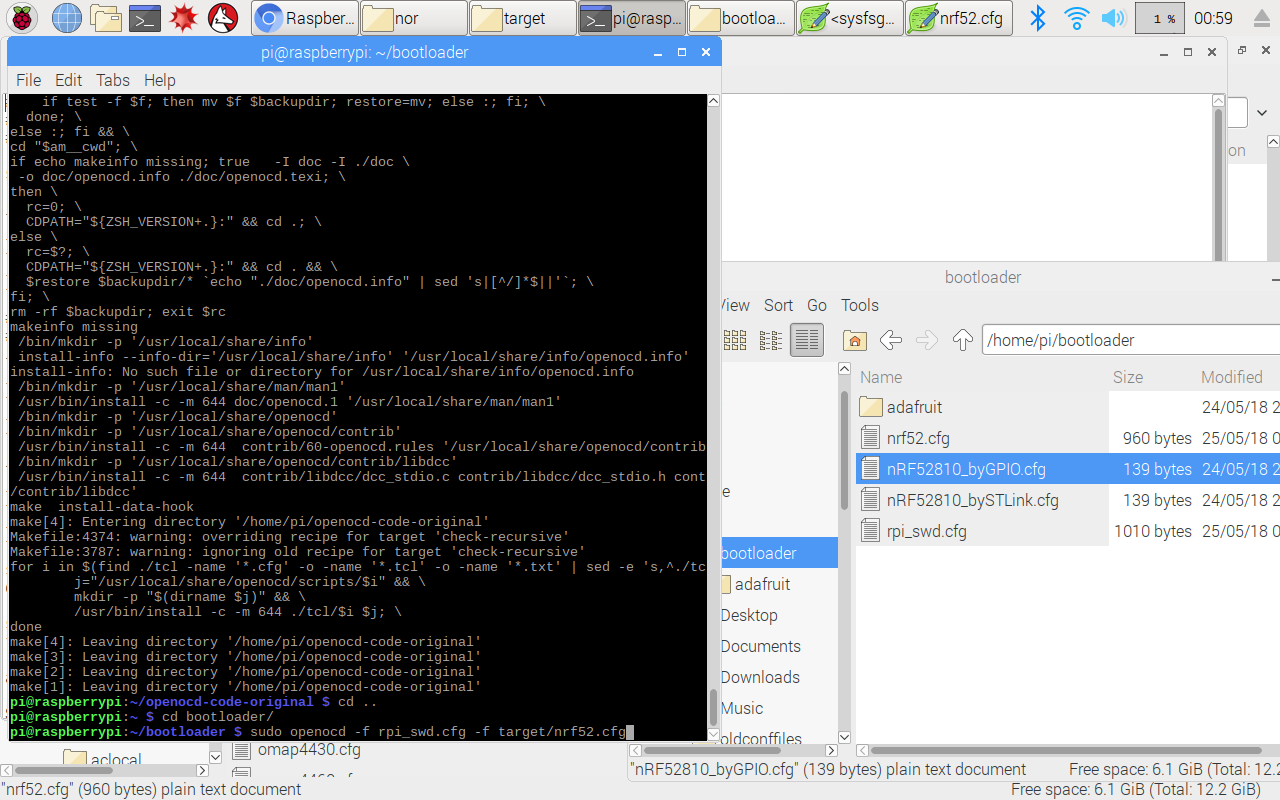Viewport: 1280px width, 800px height.
Task: Open the Raspberry Pi main menu
Action: click(x=23, y=18)
